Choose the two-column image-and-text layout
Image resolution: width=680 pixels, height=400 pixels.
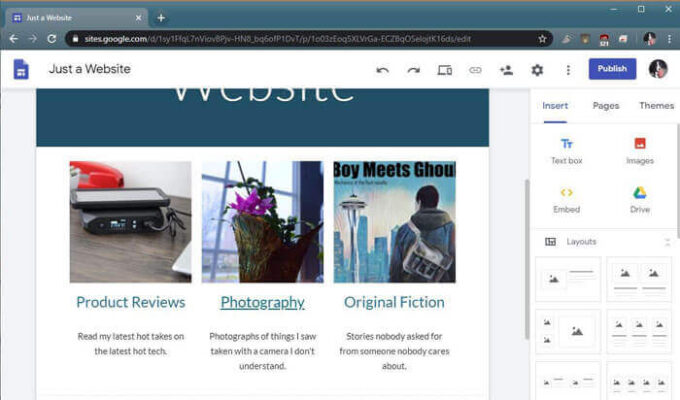tap(568, 381)
